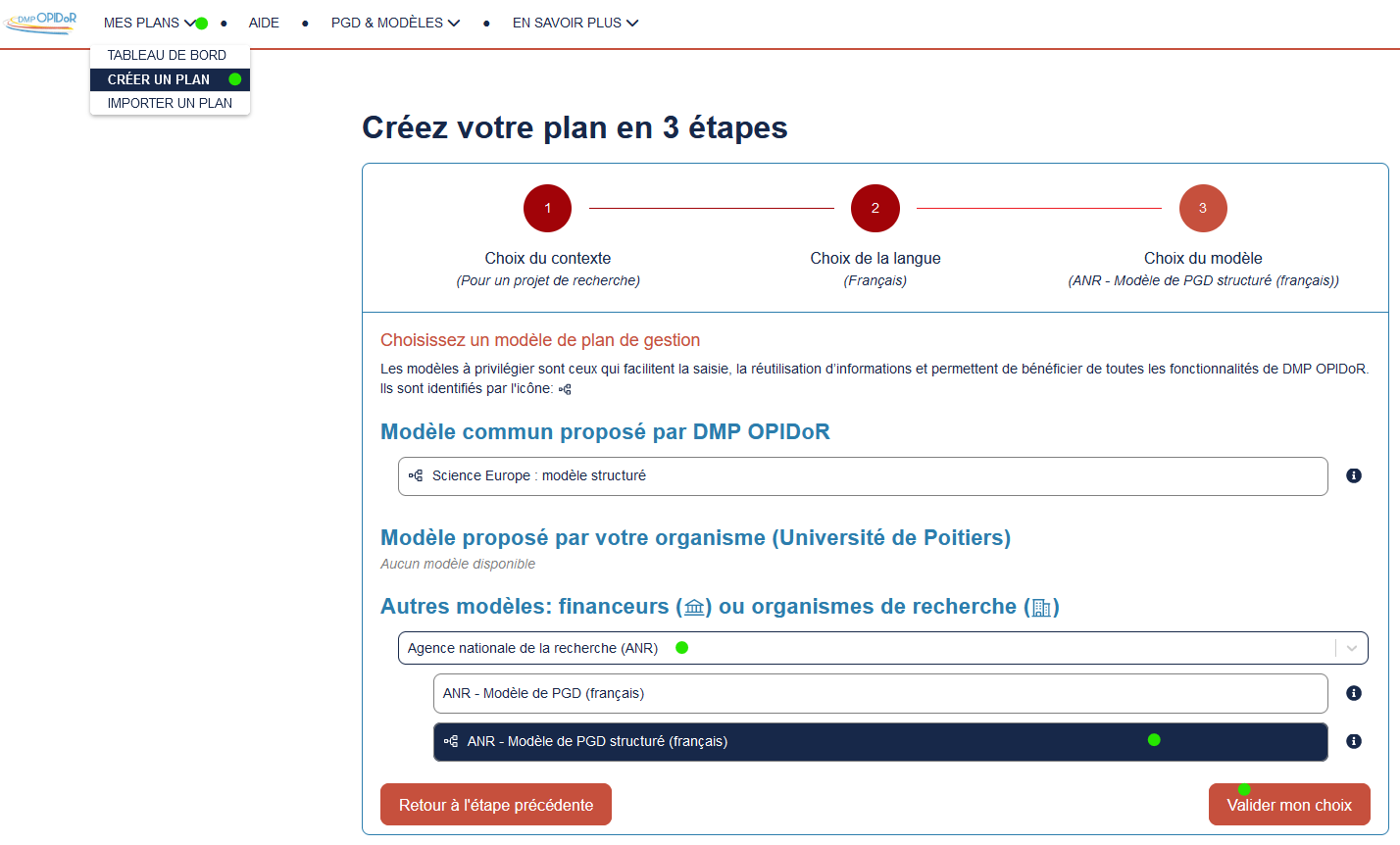The height and width of the screenshot is (845, 1400).
Task: Click heading "Modèle commun proposé par DMP OPIDoR"
Action: click(x=605, y=432)
